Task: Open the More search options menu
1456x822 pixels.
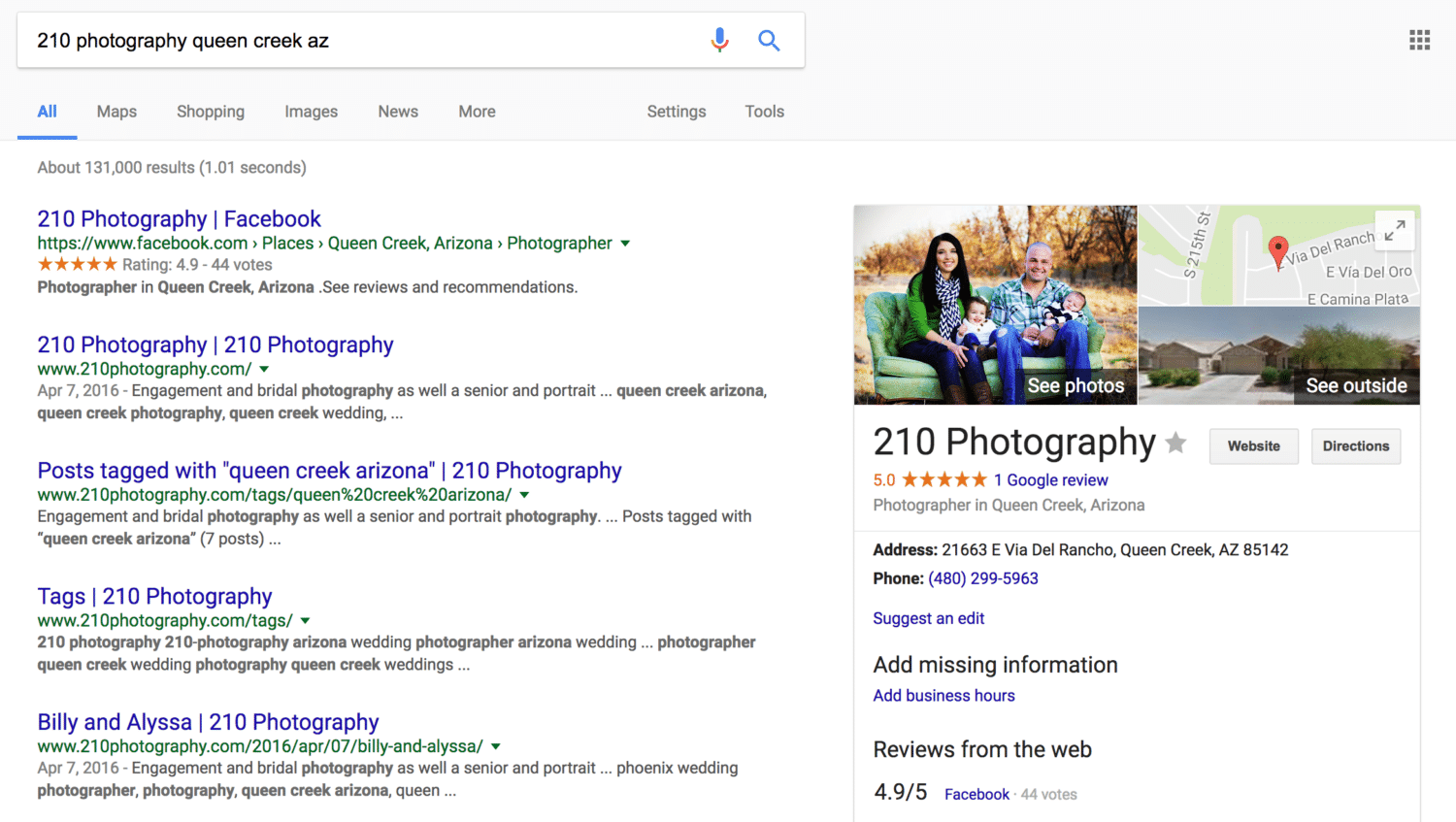Action: click(x=477, y=112)
